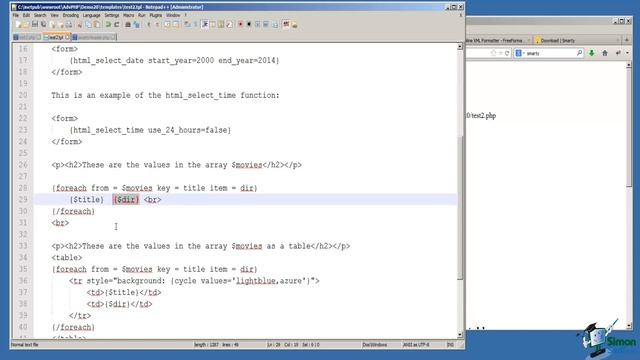640x360 pixels.
Task: Click the ABC spell-check toolbar icon
Action: pos(286,24)
